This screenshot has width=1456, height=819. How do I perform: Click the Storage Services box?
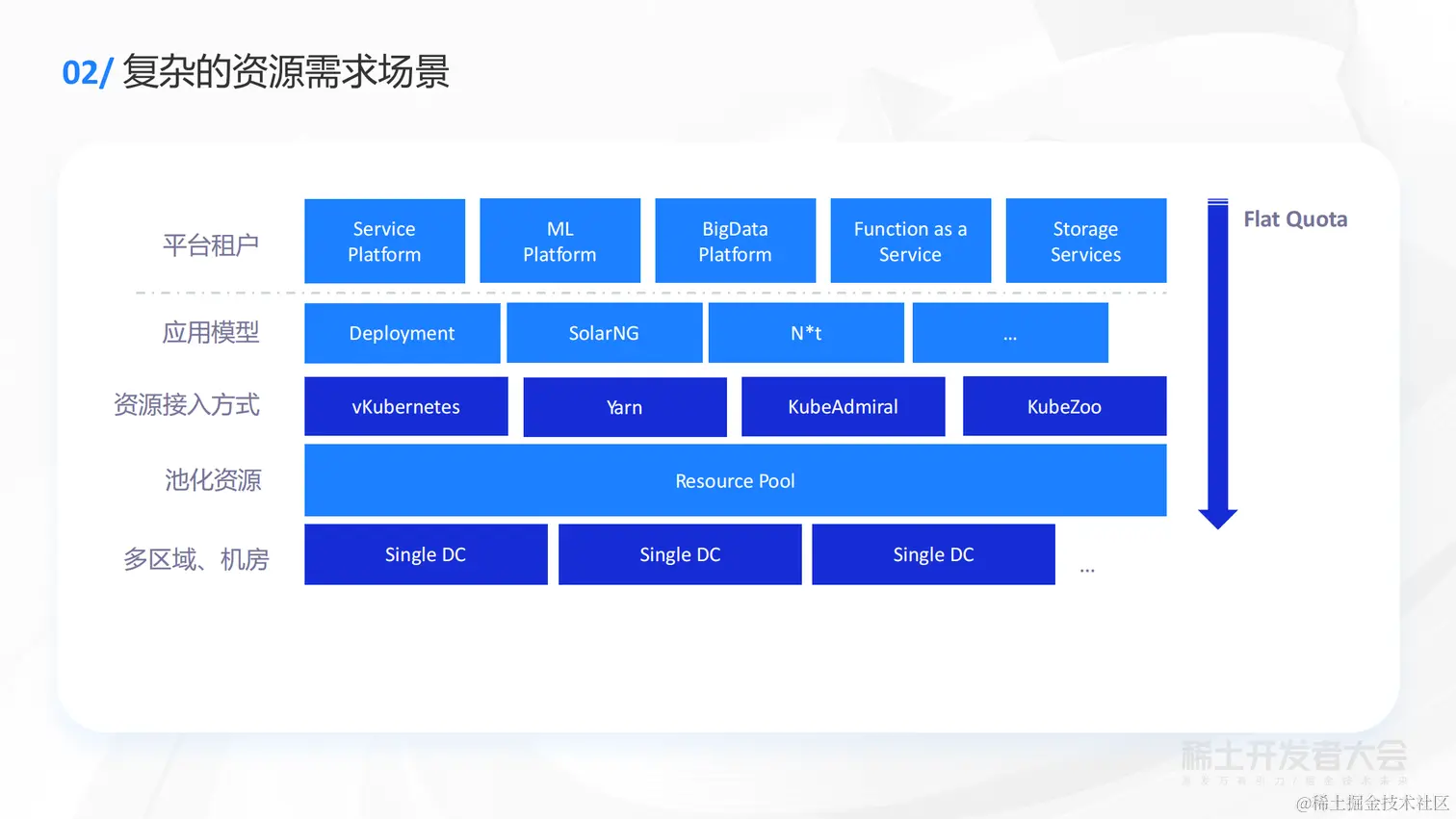click(1085, 241)
